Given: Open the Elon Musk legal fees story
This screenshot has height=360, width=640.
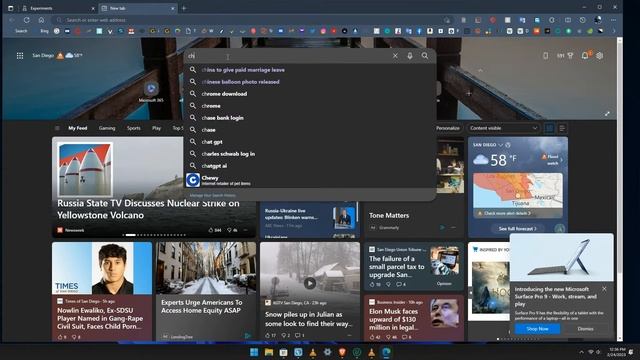Looking at the screenshot, I should click(413, 318).
